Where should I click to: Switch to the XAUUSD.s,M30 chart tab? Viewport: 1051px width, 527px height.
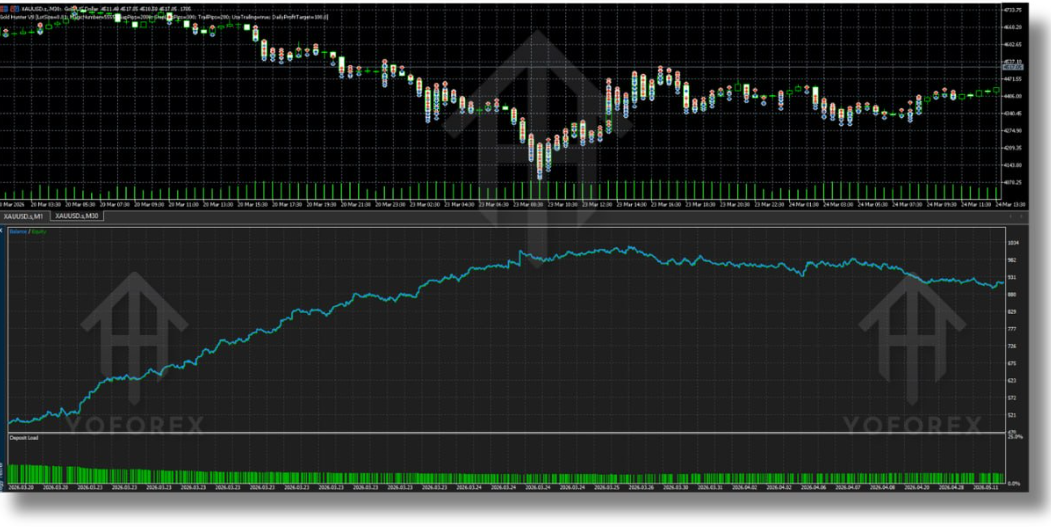pyautogui.click(x=76, y=216)
